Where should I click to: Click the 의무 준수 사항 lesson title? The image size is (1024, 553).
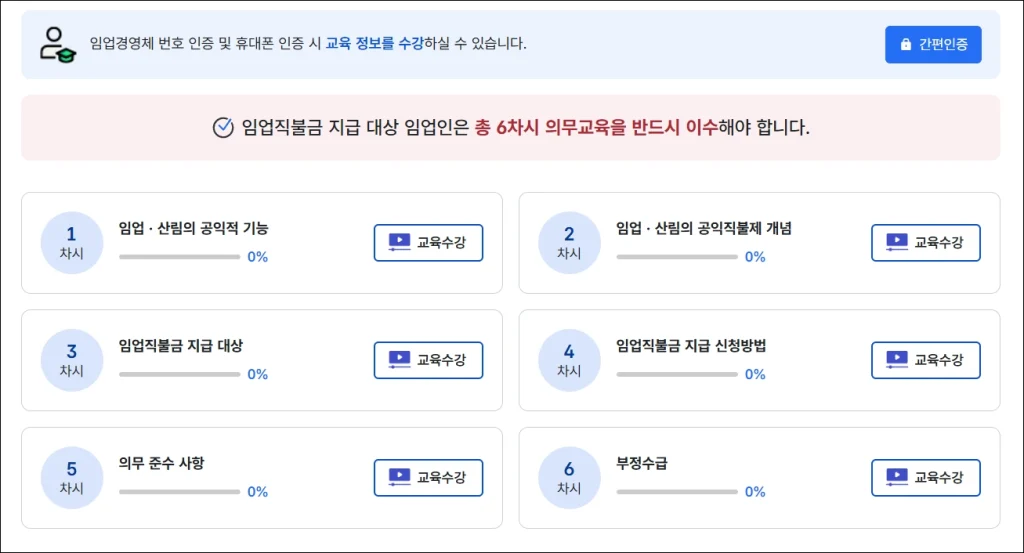(162, 463)
